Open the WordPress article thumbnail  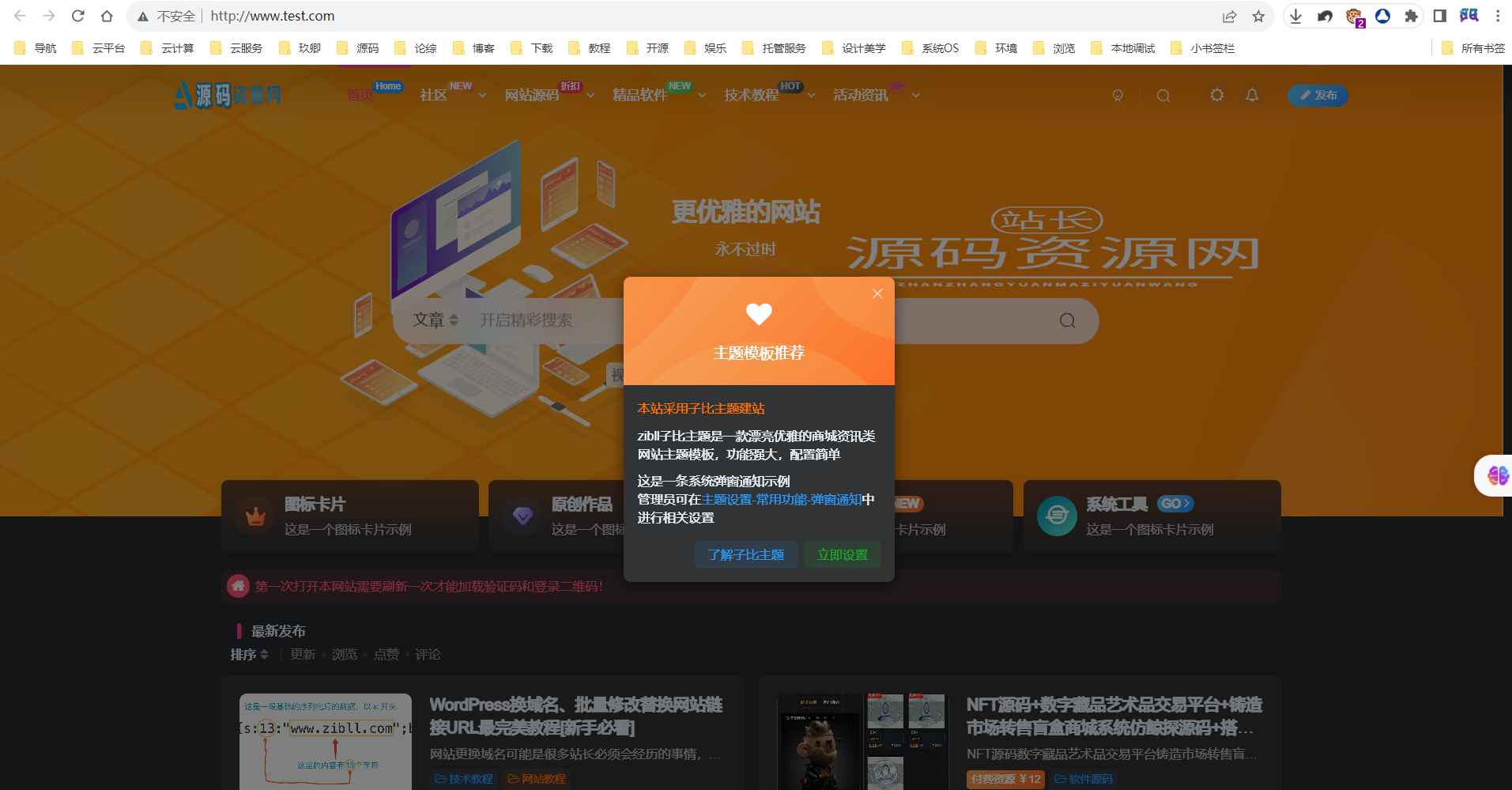pyautogui.click(x=326, y=742)
